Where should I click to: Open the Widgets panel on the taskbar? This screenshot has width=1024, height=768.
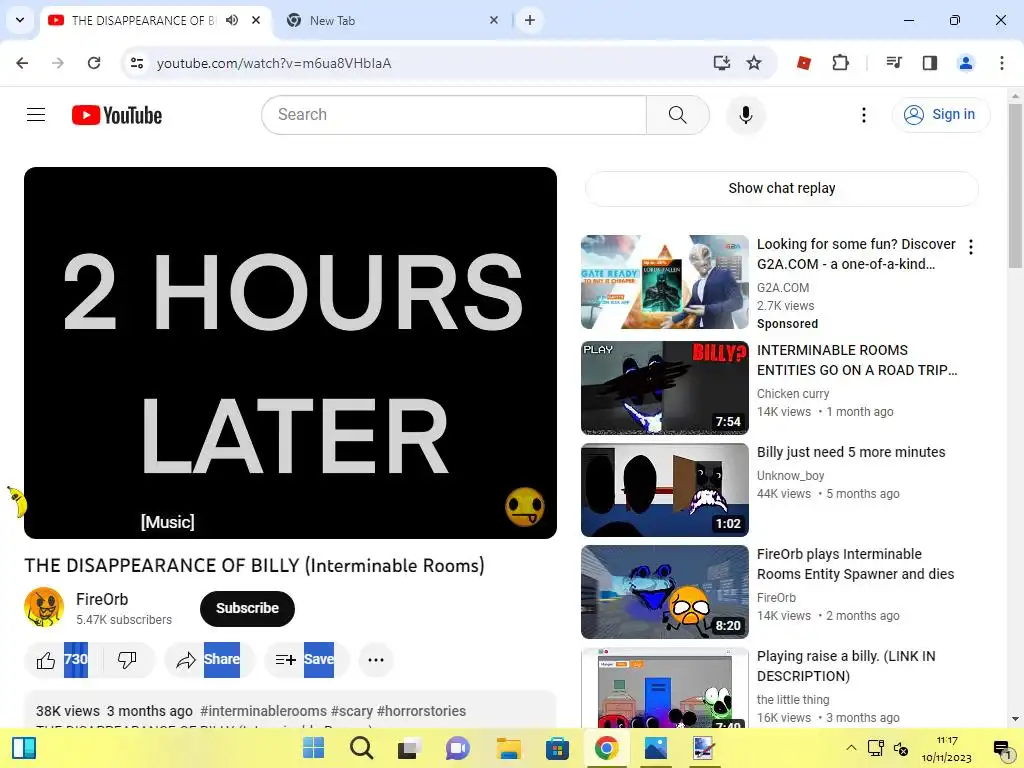click(x=24, y=748)
